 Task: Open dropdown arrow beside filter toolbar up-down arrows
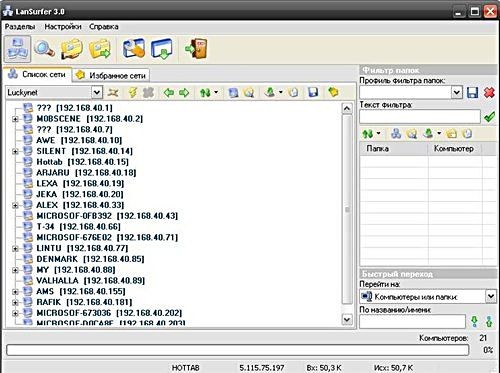(x=378, y=134)
